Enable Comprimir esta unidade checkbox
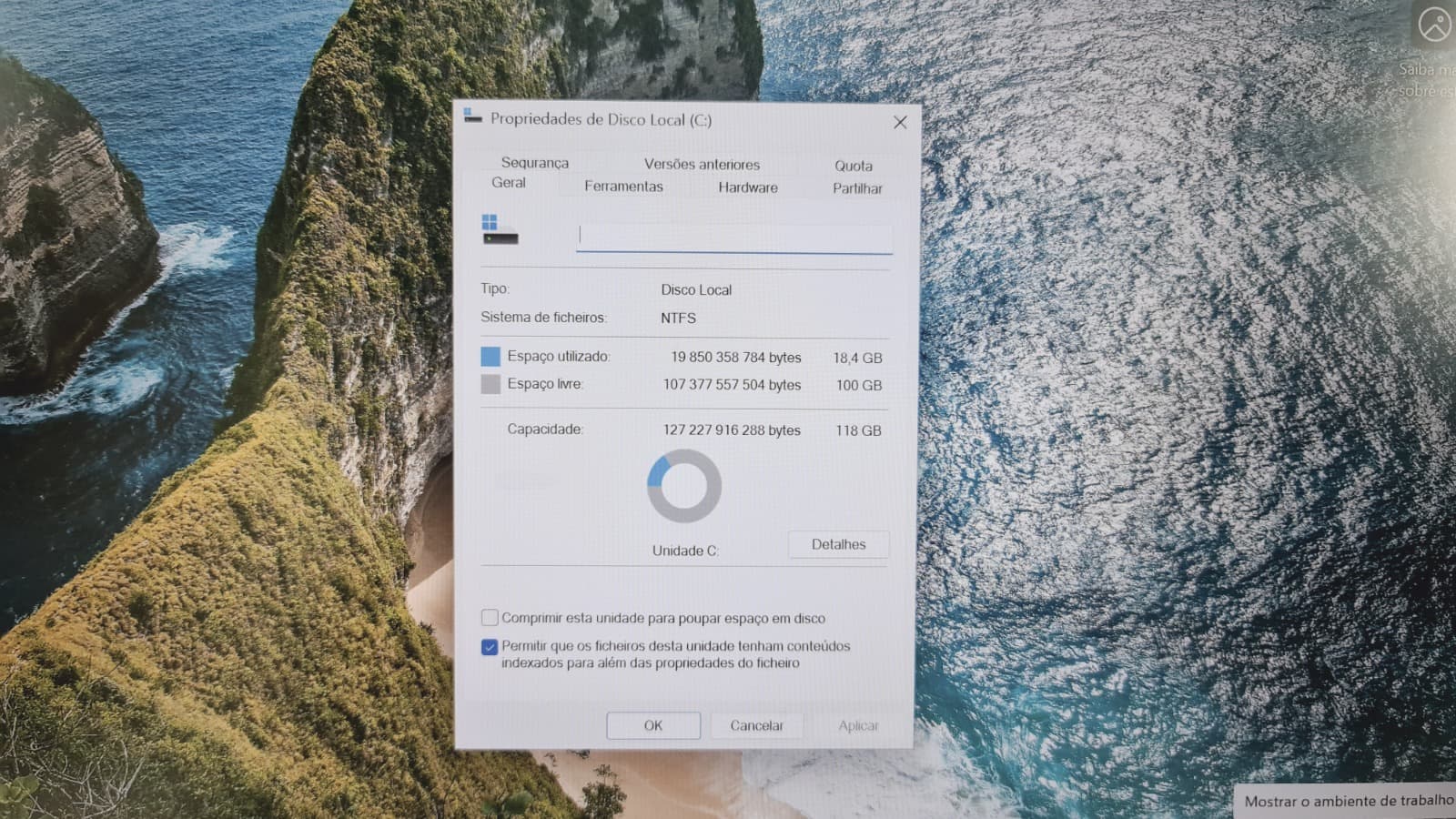1456x819 pixels. [490, 618]
